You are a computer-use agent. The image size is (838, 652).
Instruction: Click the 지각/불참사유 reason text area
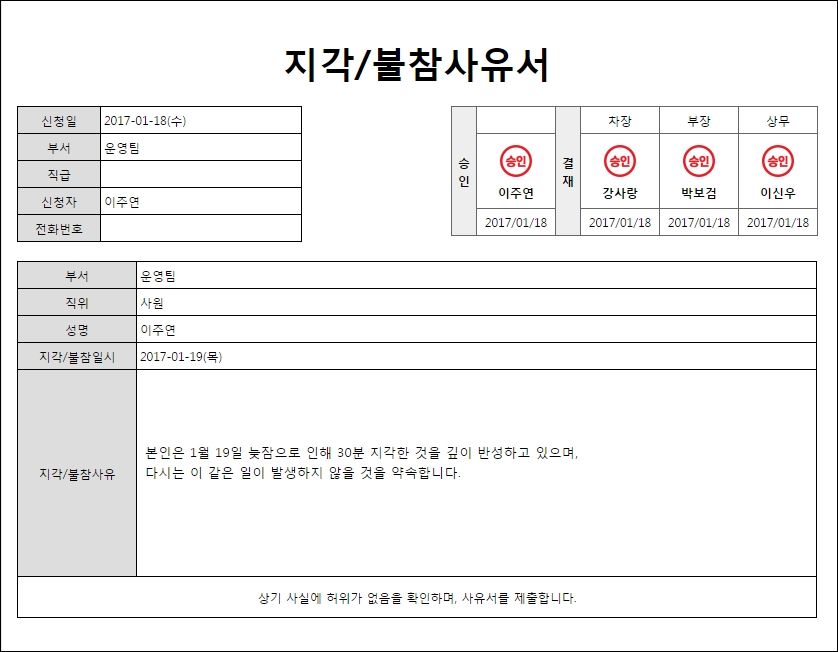(x=475, y=472)
